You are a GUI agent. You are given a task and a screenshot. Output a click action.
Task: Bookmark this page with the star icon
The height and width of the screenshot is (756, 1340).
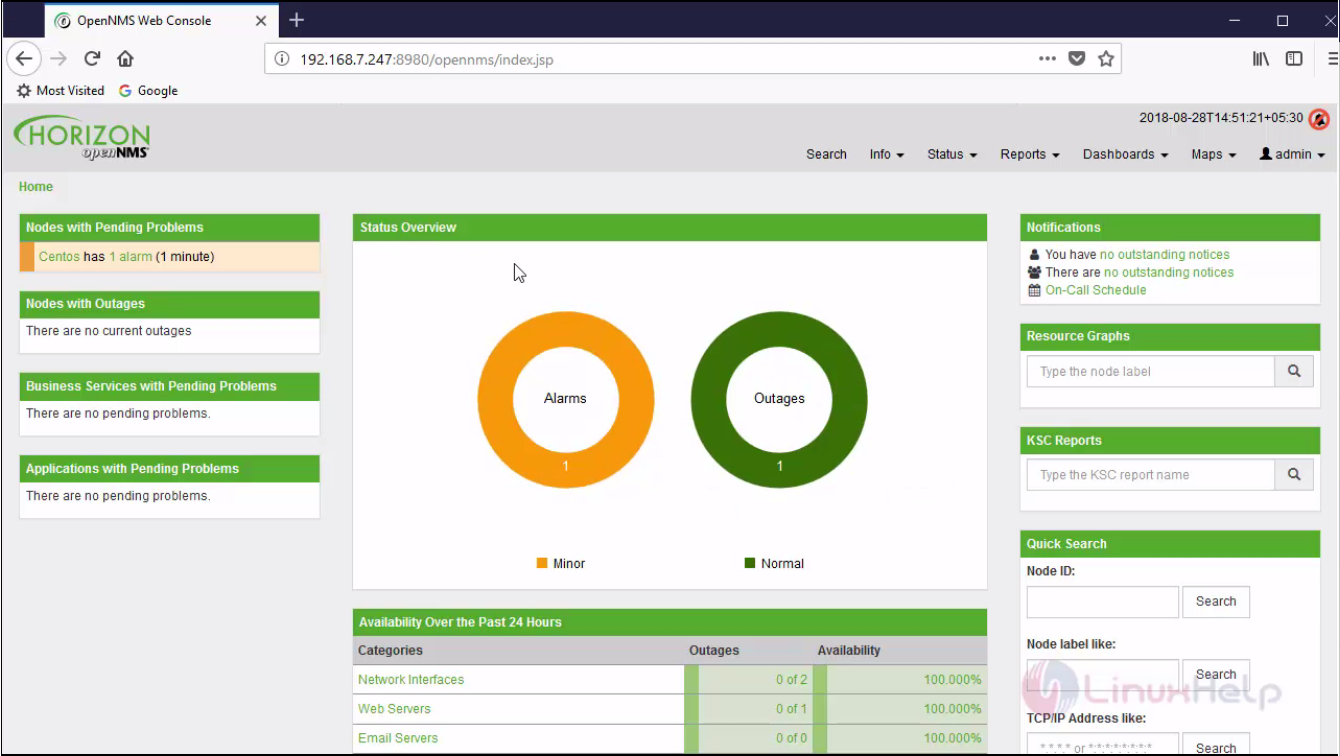(1106, 59)
